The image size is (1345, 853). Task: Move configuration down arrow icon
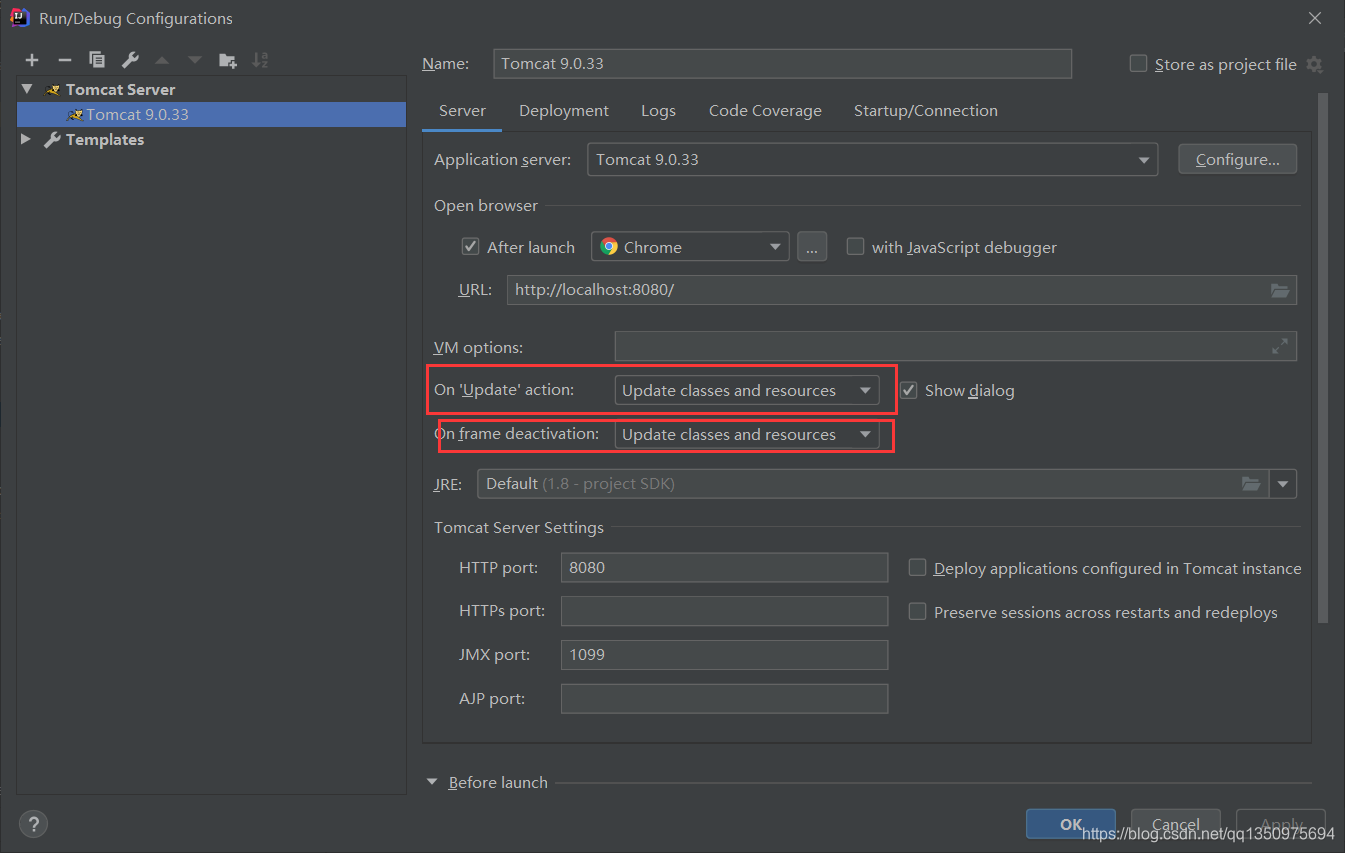195,60
